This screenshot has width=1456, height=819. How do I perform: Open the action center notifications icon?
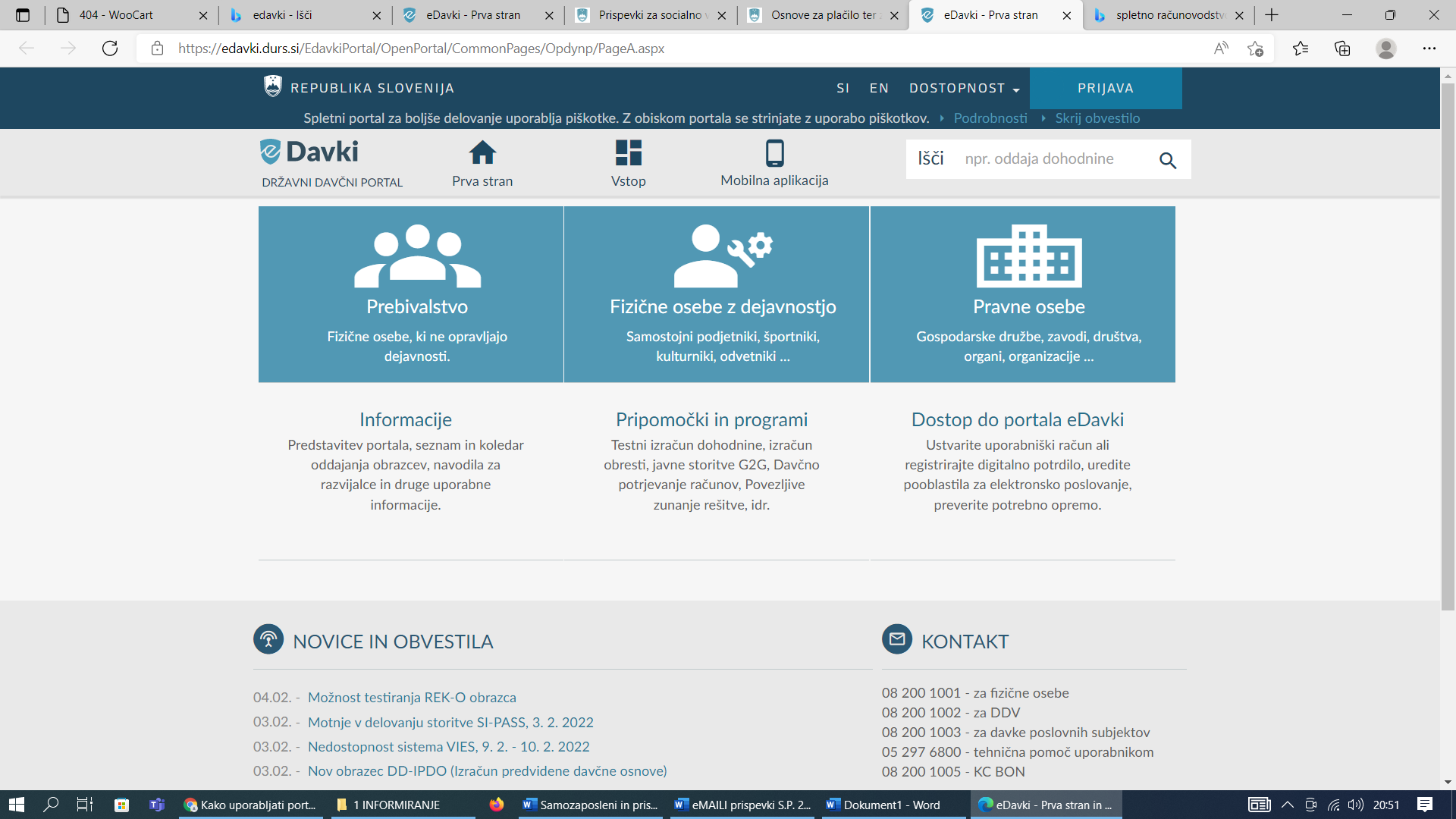coord(1425,805)
